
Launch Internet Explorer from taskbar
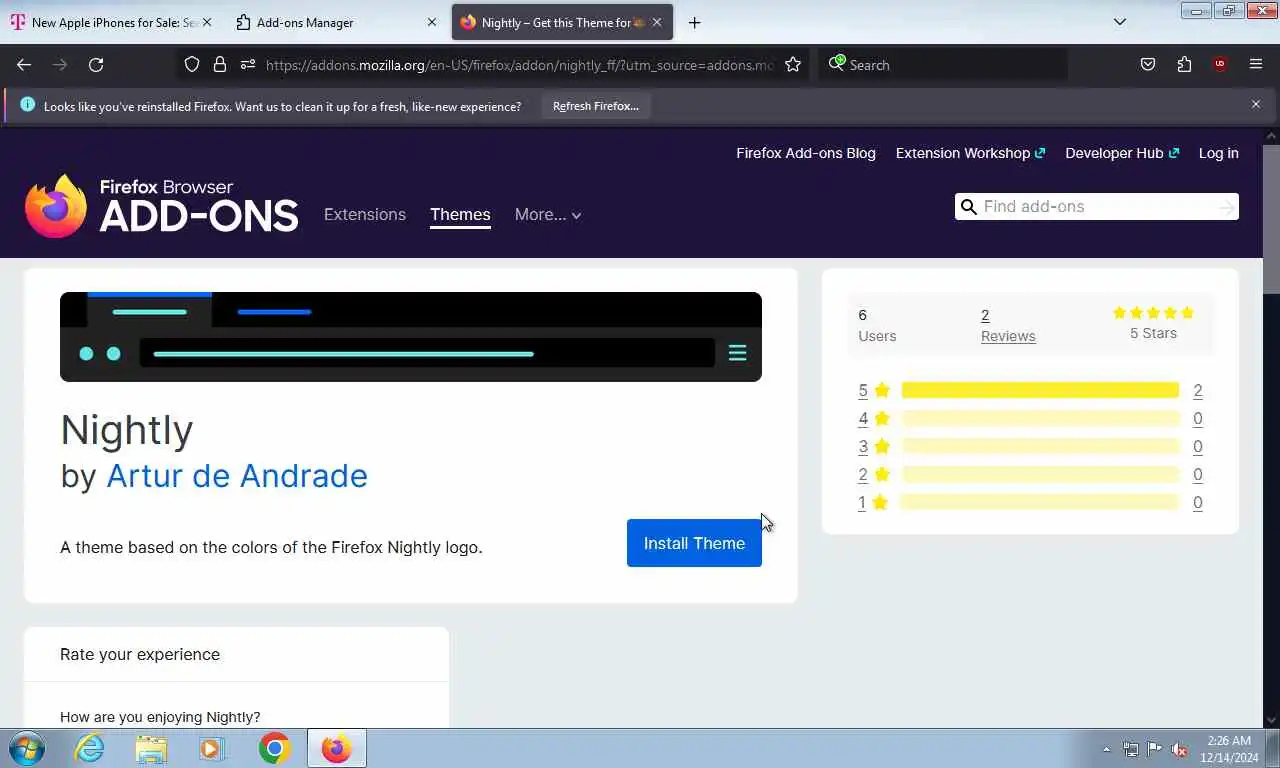[90, 748]
